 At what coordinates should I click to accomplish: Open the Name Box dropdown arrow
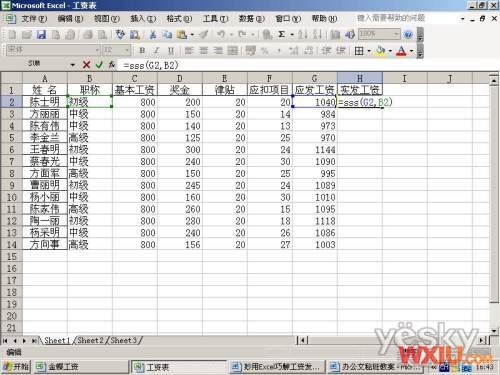73,65
